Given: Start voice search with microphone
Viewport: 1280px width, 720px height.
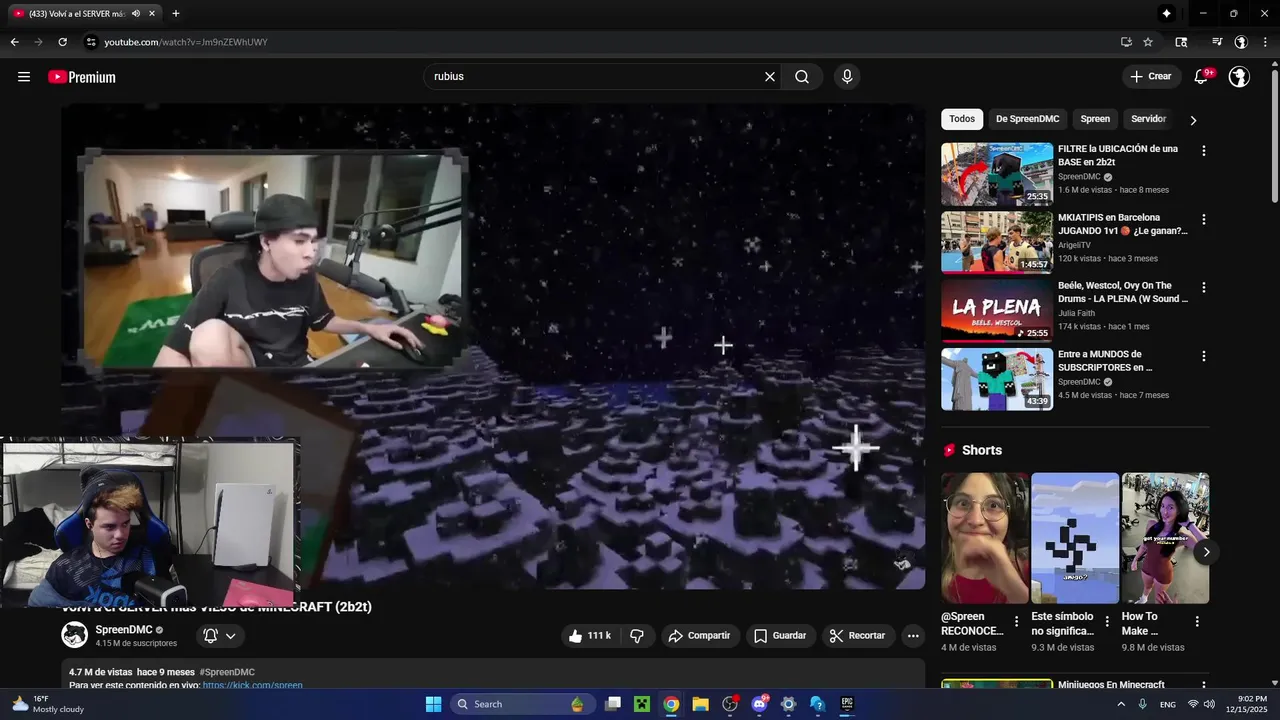Looking at the screenshot, I should pos(847,77).
